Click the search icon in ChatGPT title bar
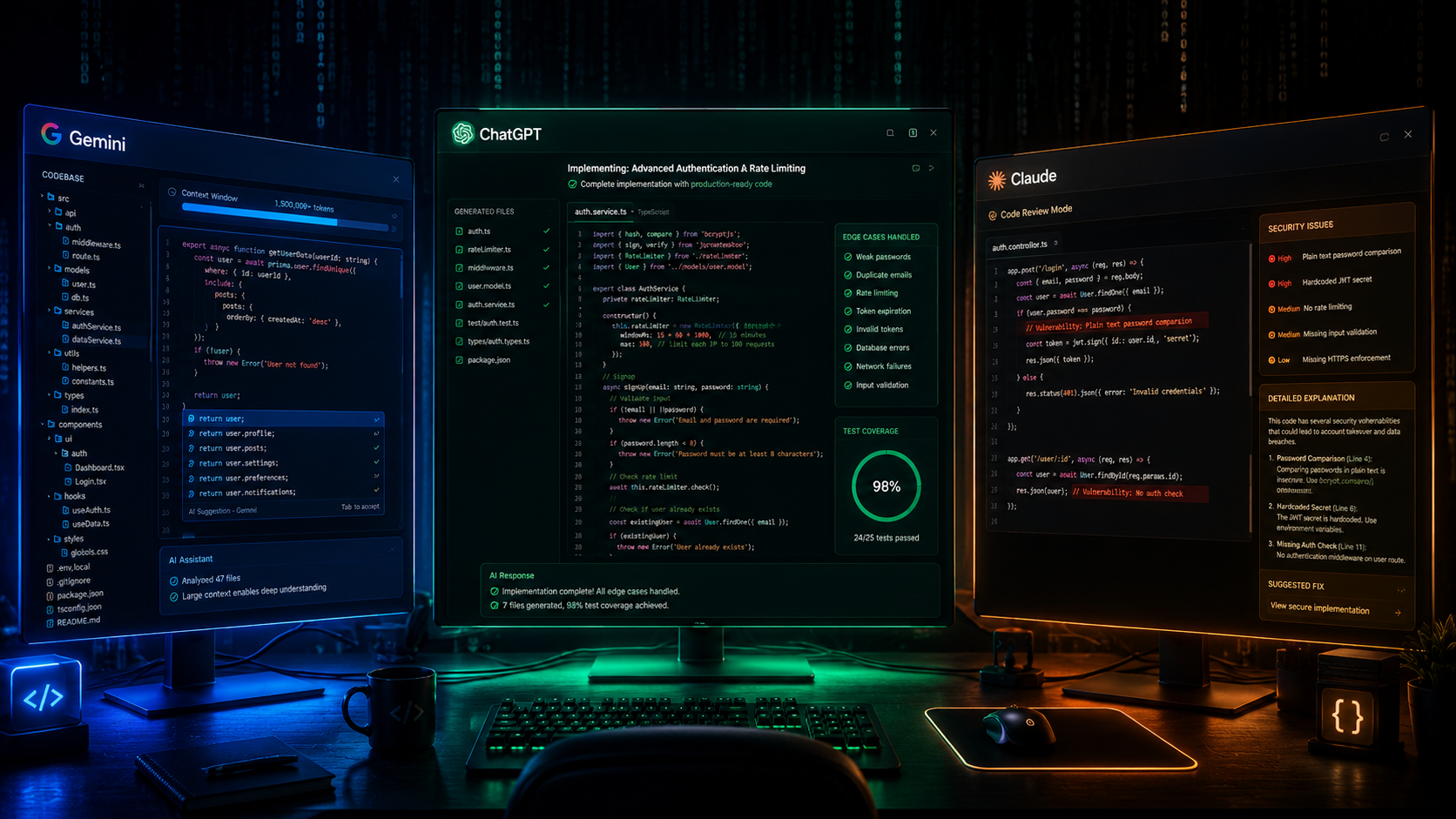 coord(890,133)
